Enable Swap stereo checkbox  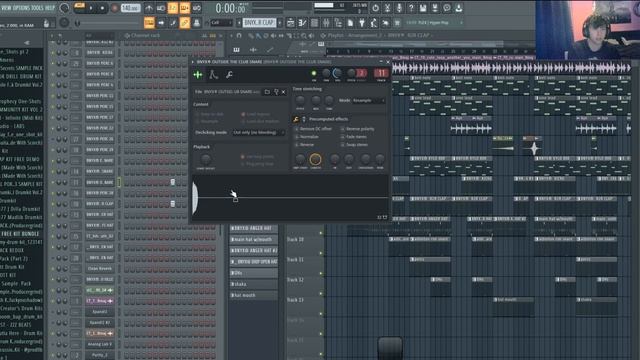342,144
